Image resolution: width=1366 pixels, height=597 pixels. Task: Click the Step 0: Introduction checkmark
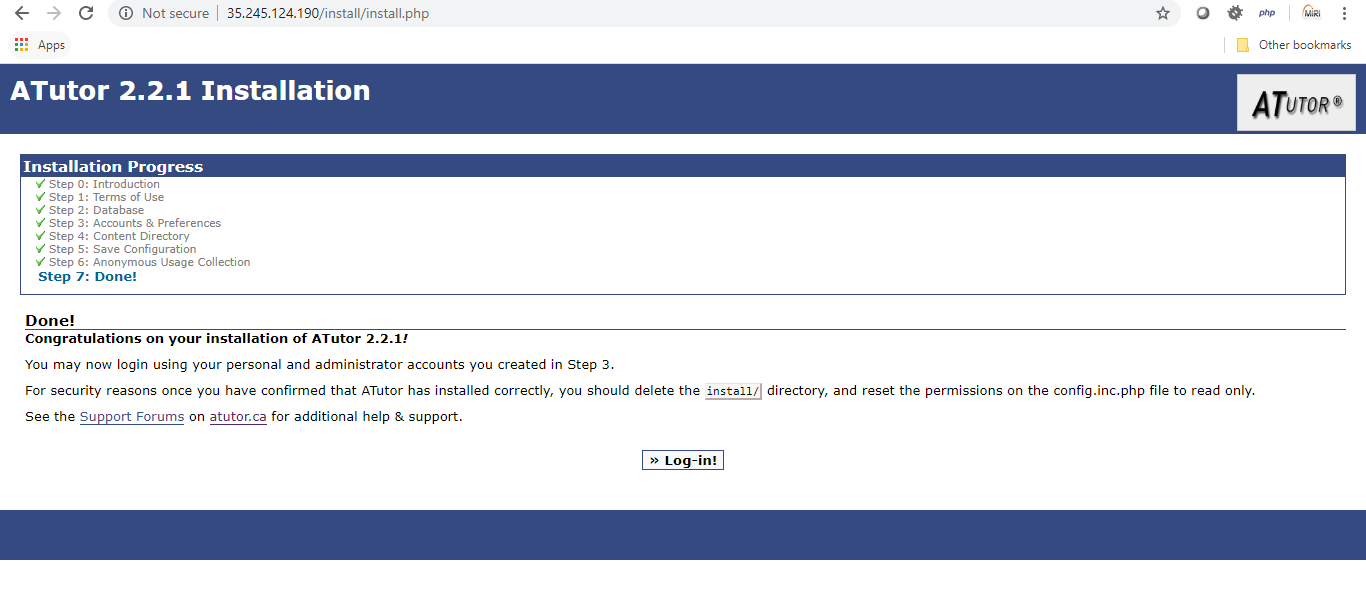(x=41, y=184)
